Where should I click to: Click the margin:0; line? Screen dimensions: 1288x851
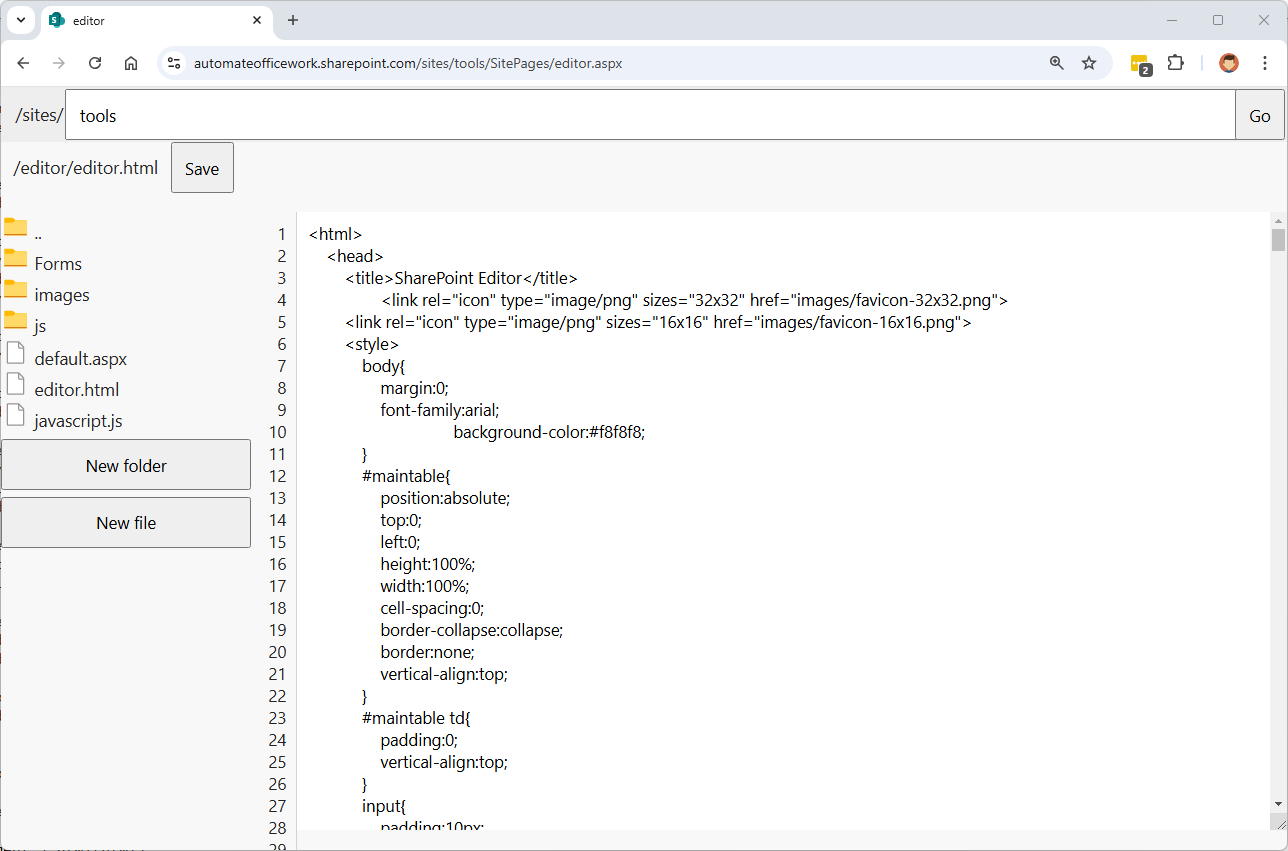(x=415, y=388)
